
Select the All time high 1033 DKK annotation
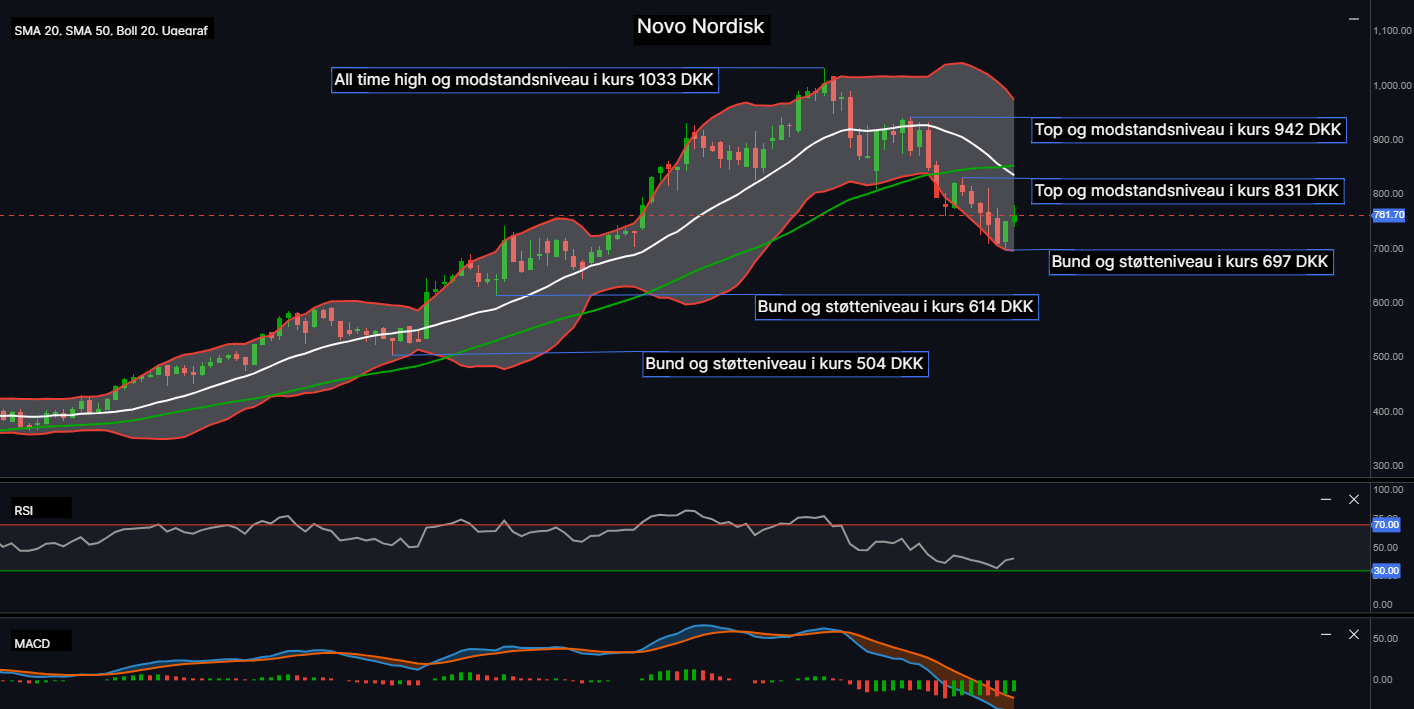[525, 80]
